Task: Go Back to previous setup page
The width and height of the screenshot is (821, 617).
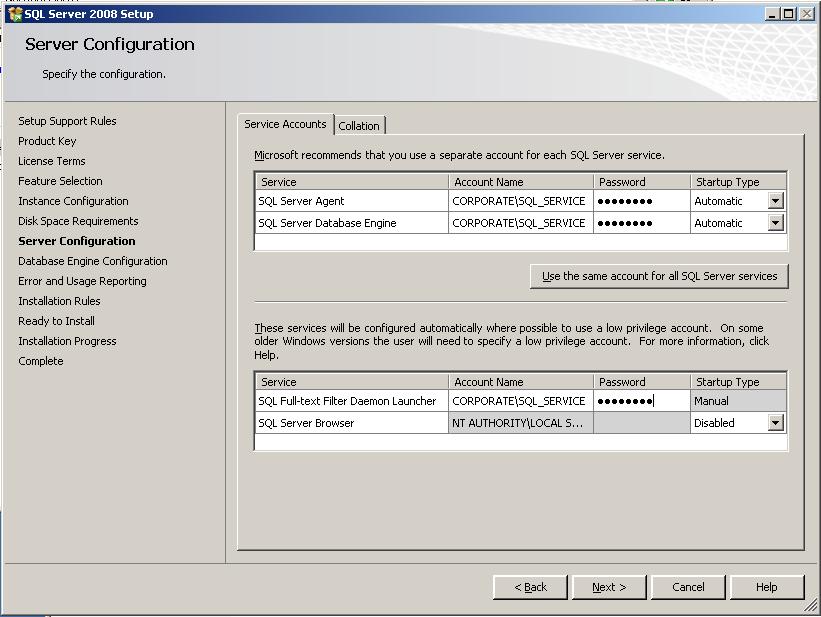Action: click(530, 587)
